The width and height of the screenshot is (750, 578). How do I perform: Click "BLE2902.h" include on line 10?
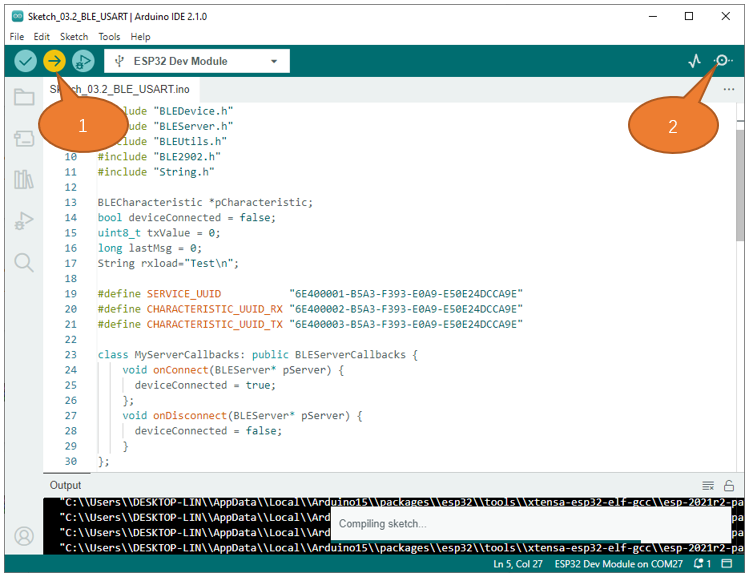pyautogui.click(x=187, y=156)
